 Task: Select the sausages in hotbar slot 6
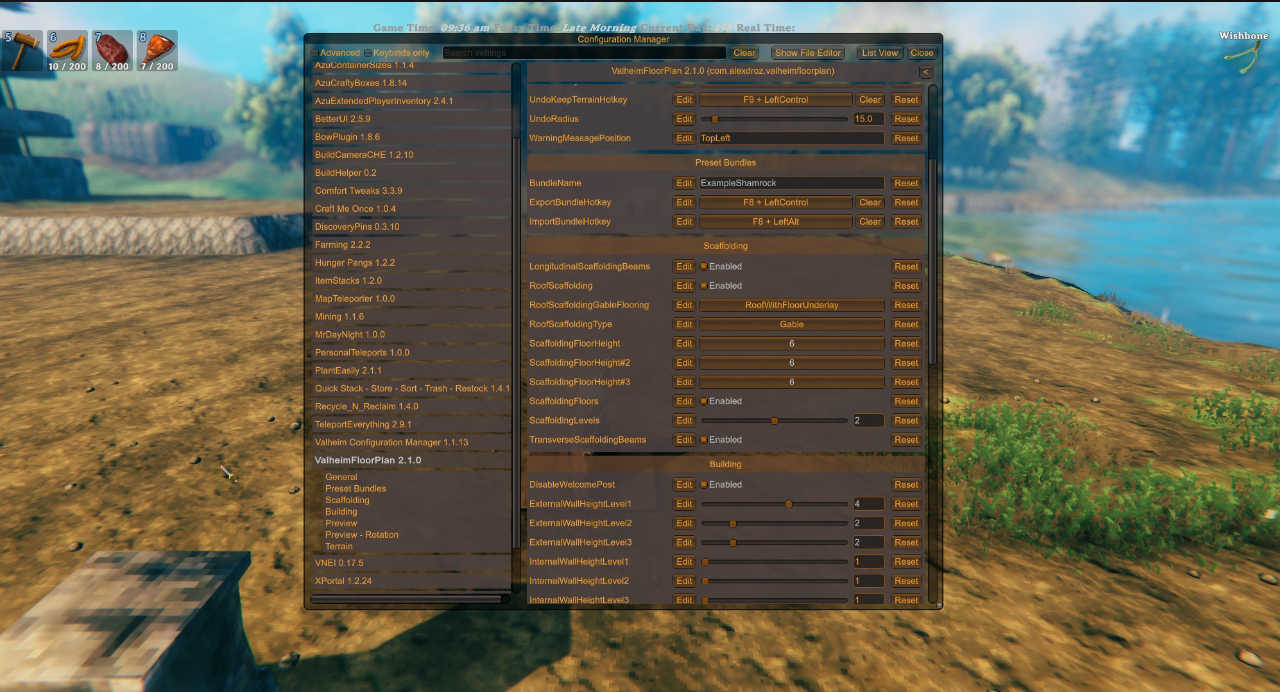[66, 50]
